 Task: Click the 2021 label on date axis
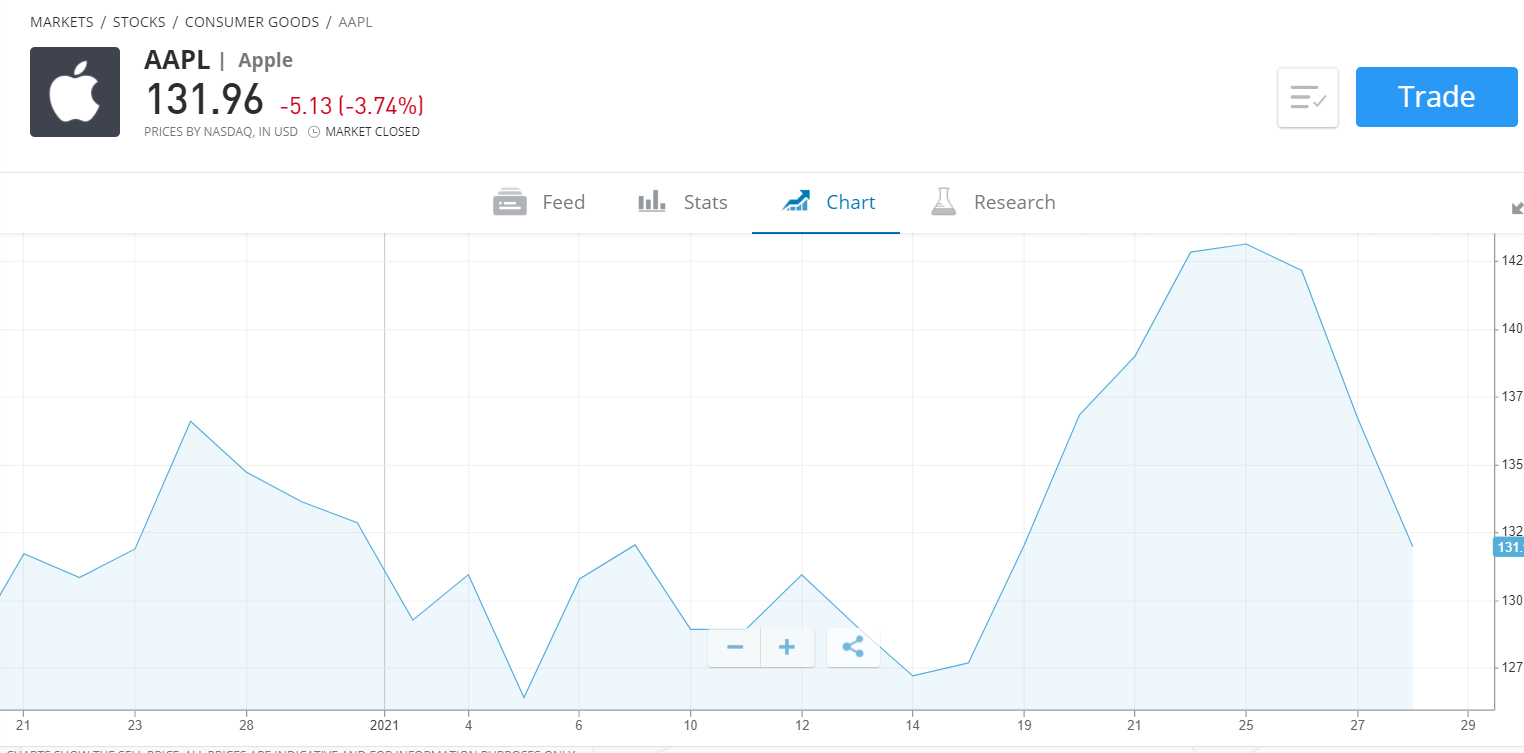[385, 725]
